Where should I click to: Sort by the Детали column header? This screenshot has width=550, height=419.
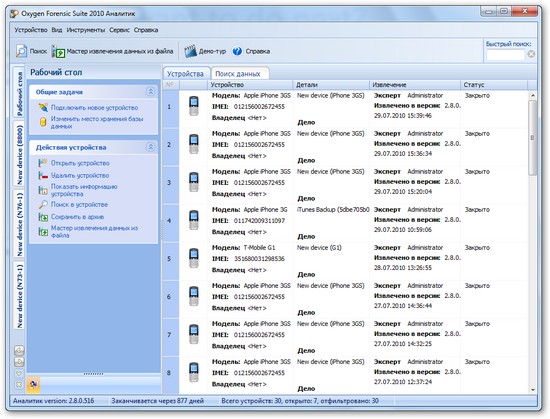click(x=331, y=85)
